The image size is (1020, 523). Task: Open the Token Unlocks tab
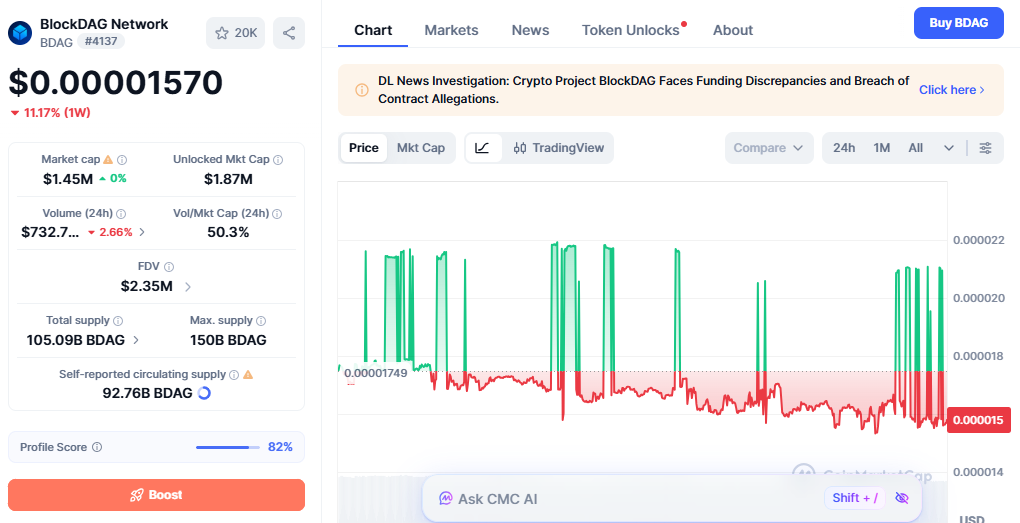click(x=630, y=30)
